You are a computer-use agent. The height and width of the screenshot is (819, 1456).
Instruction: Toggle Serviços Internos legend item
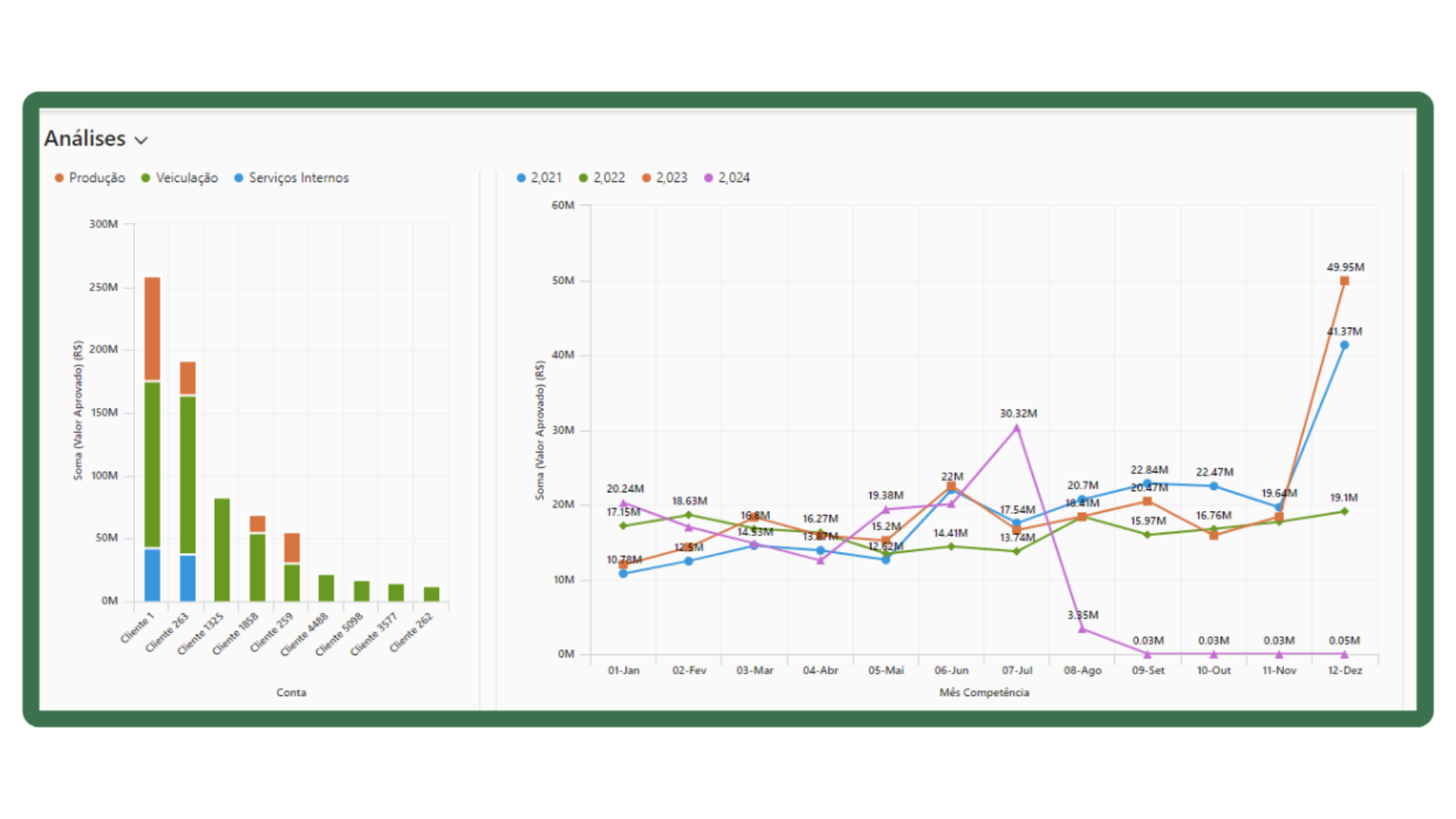click(291, 177)
